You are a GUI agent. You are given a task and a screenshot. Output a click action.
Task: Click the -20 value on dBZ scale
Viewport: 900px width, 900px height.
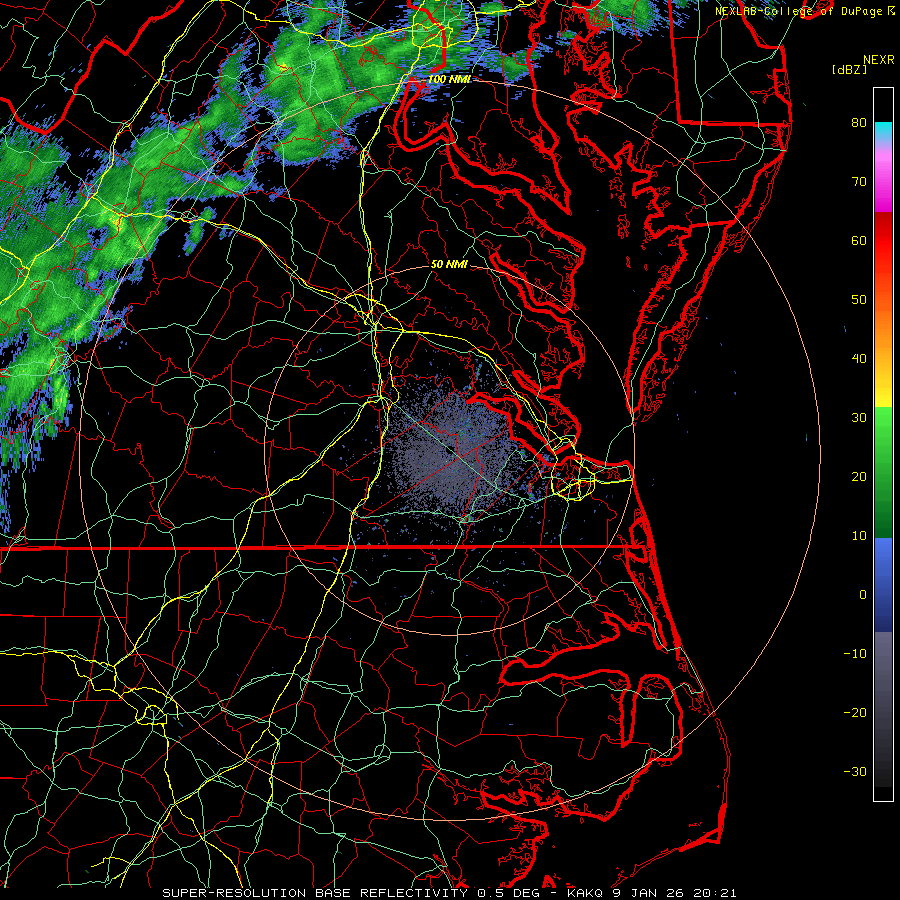click(855, 713)
